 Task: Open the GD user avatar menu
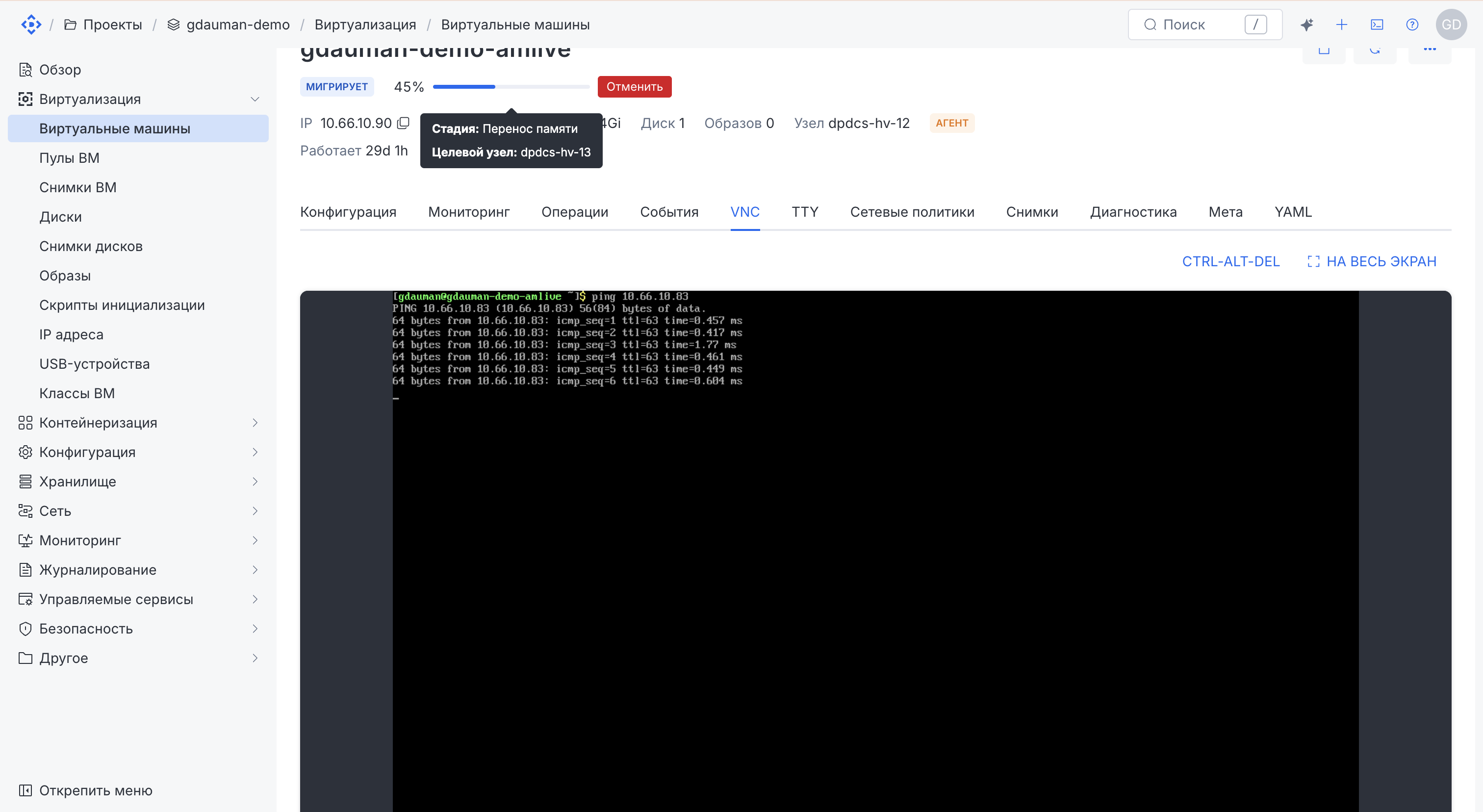1451,25
